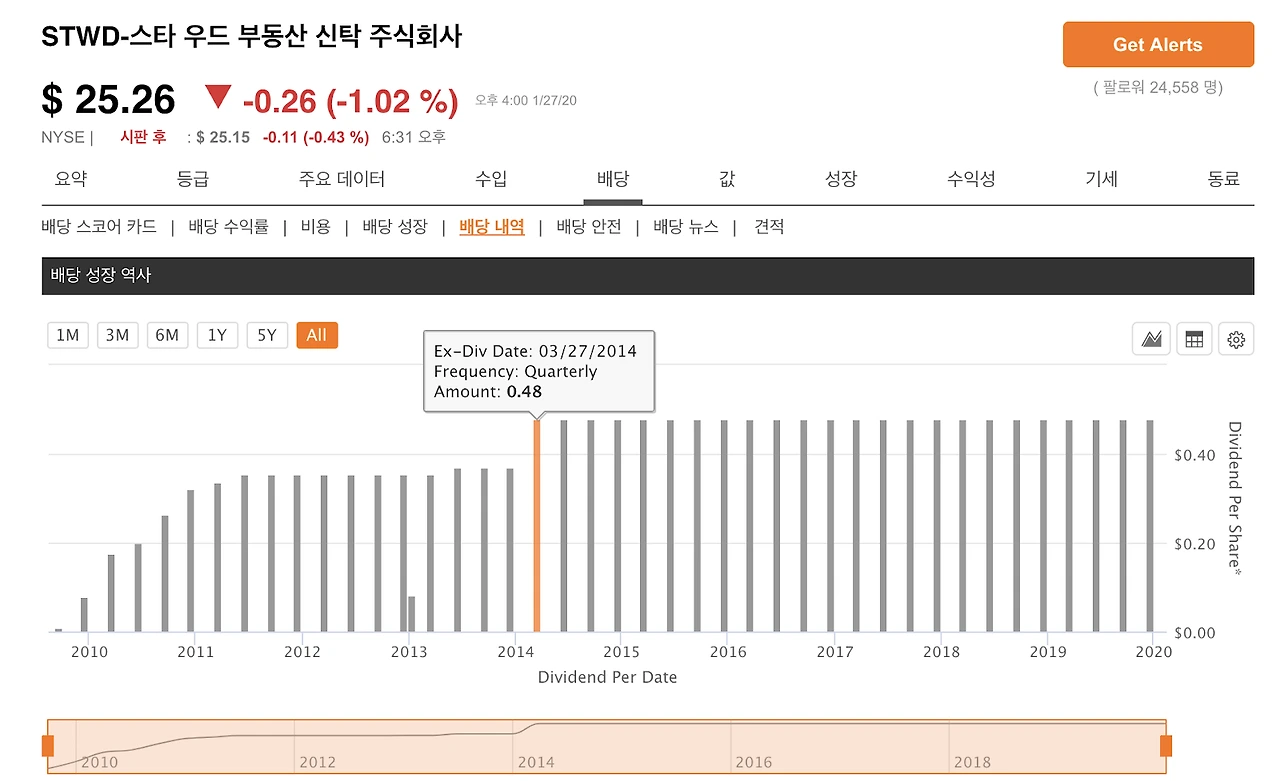The width and height of the screenshot is (1280, 781).
Task: Select the All time range
Action: (x=317, y=335)
